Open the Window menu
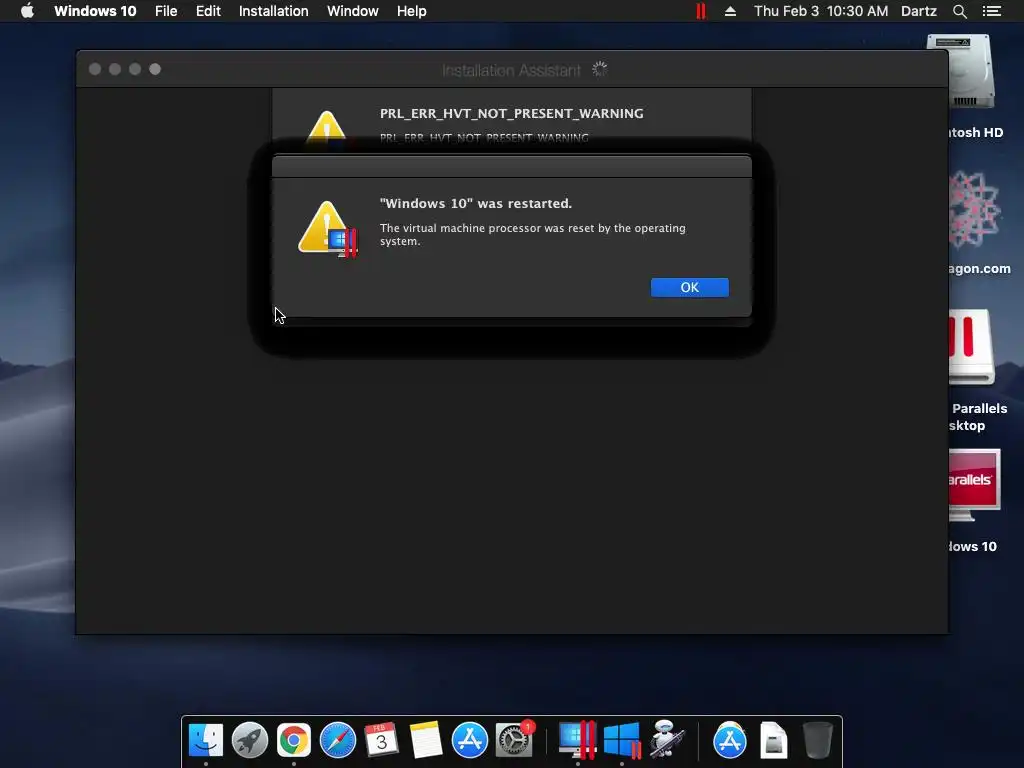 [x=353, y=11]
